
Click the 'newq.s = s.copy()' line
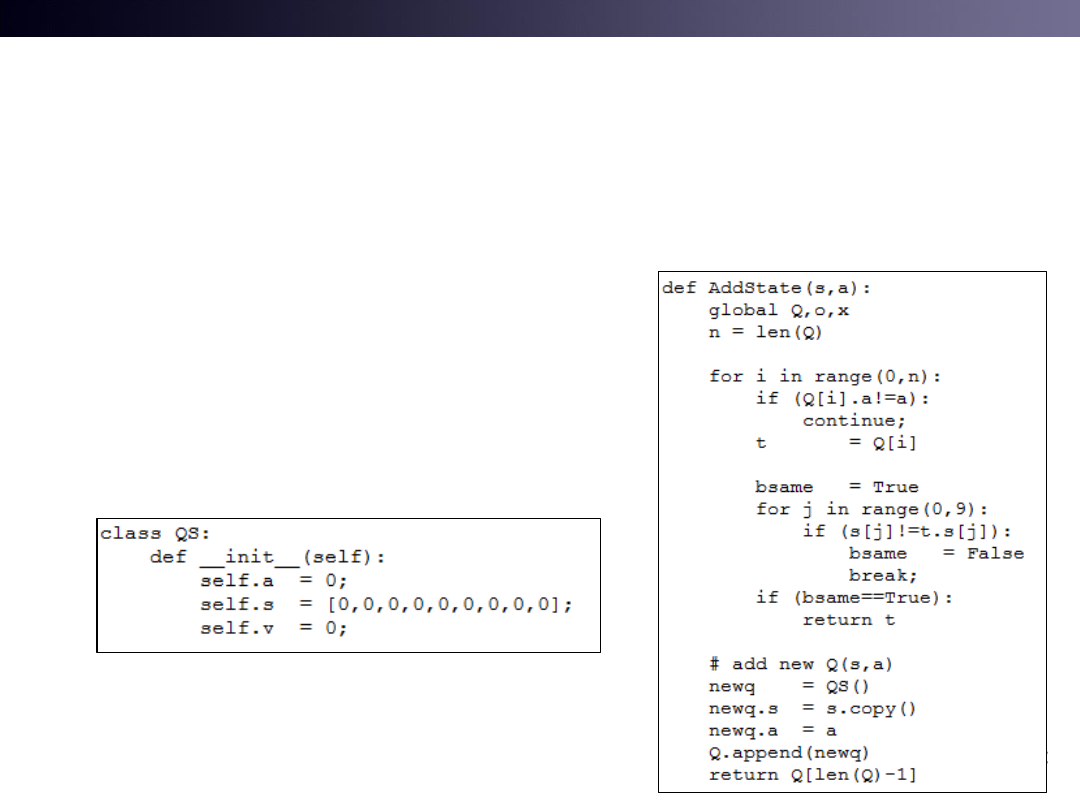point(813,708)
